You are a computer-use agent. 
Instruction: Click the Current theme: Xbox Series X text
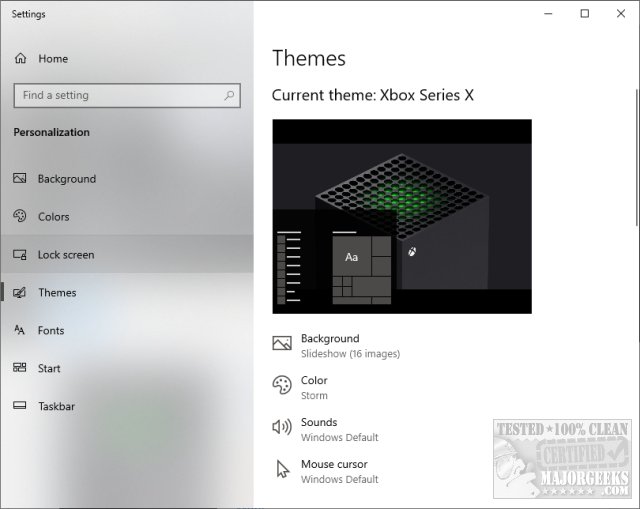[373, 95]
